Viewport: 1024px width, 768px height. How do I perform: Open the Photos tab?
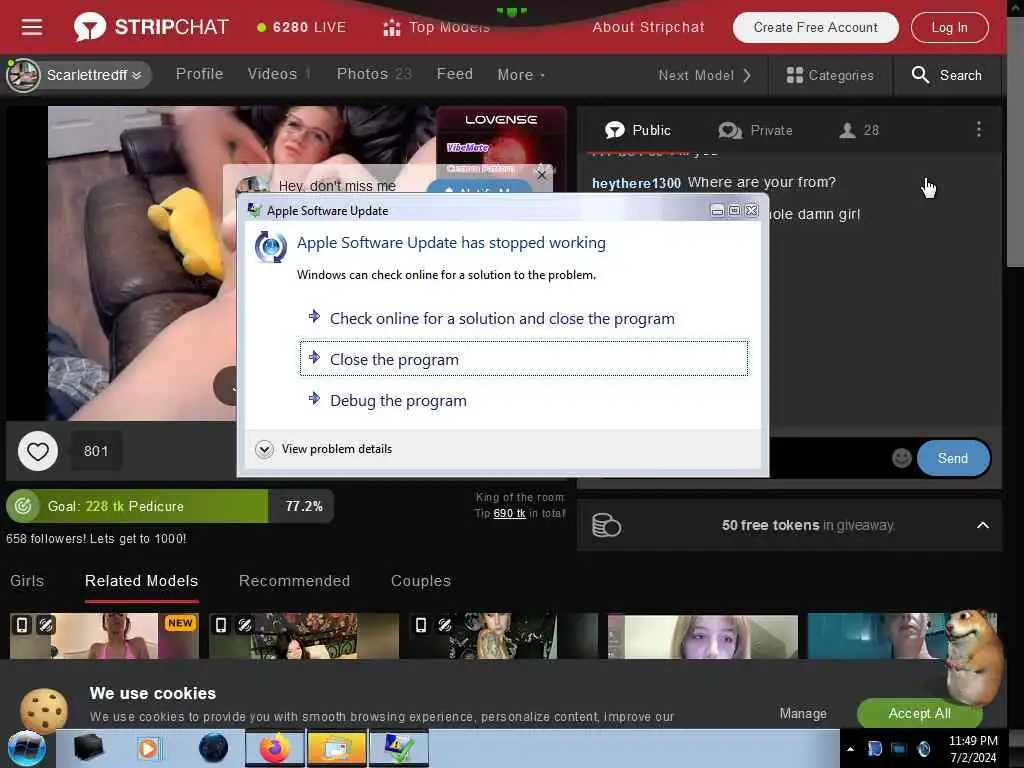pyautogui.click(x=374, y=74)
